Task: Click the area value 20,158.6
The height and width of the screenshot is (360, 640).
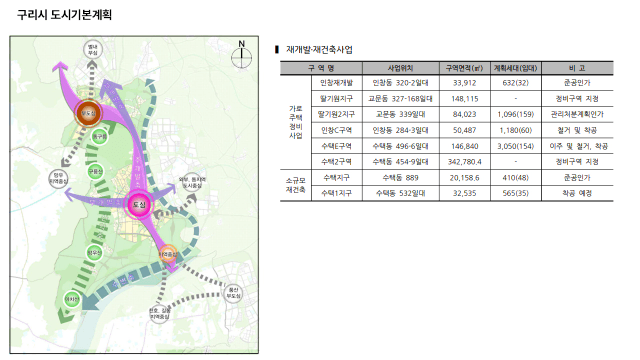Action: click(464, 178)
